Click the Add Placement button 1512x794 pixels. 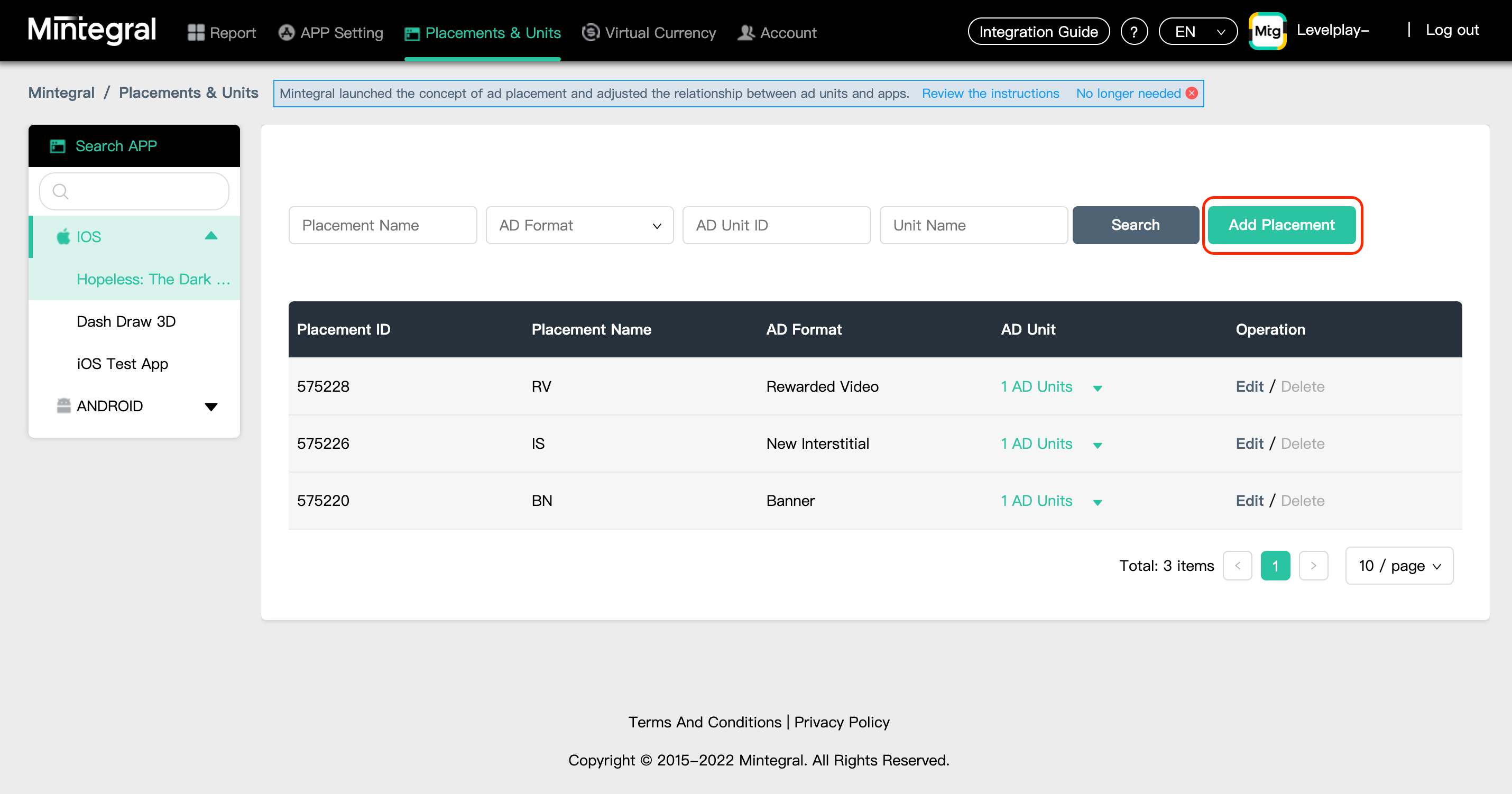click(1281, 225)
